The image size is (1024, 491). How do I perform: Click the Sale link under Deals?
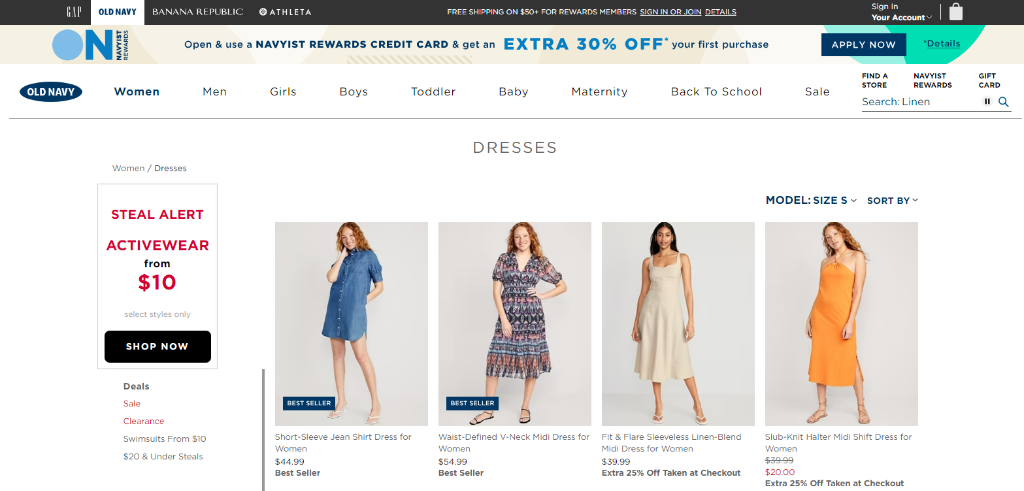click(x=132, y=404)
